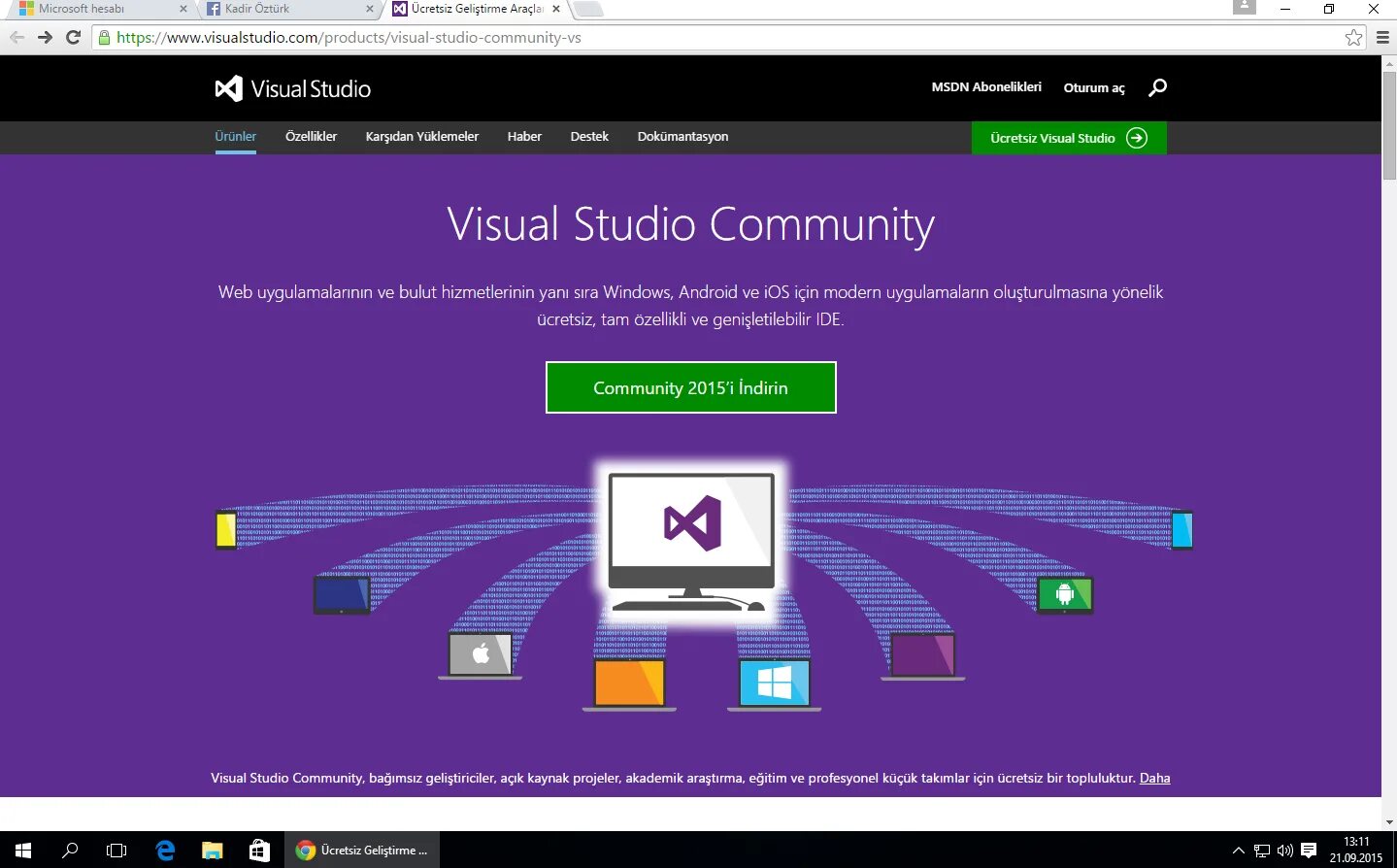Click the Chrome taskbar button Ücretsiz Geliştirme
Image resolution: width=1397 pixels, height=868 pixels.
(x=362, y=851)
